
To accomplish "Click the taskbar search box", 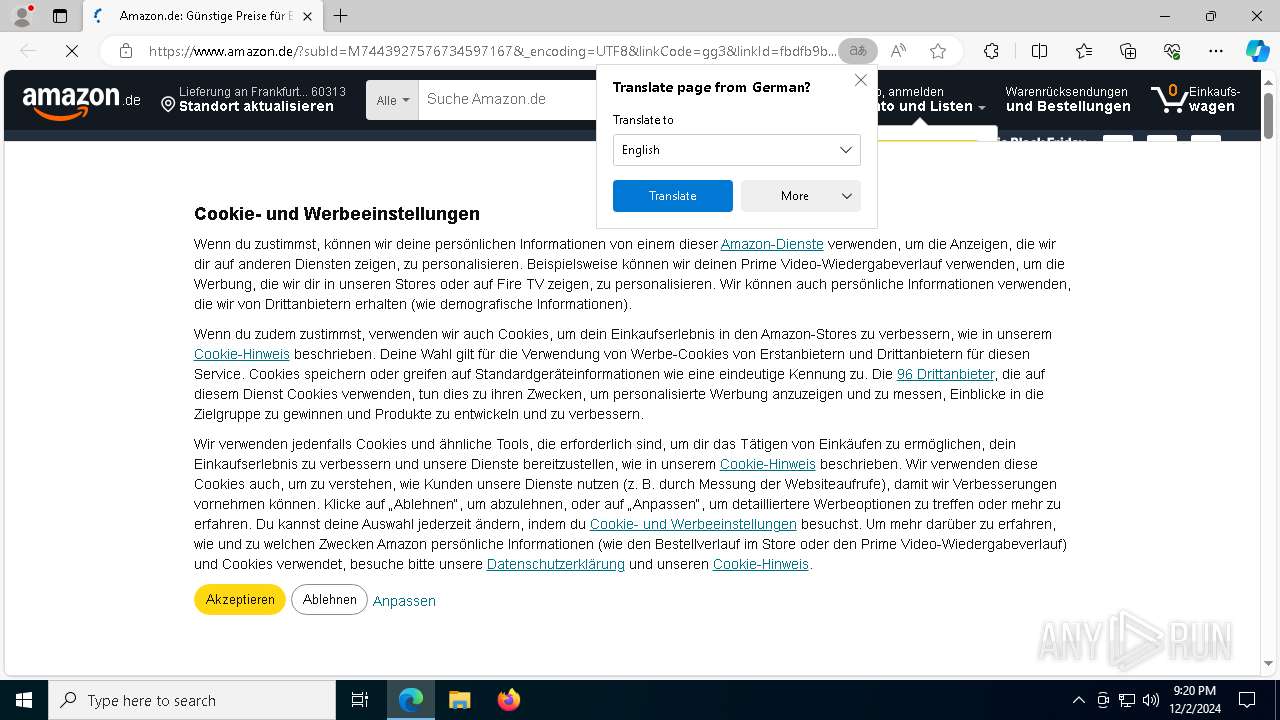I will pos(192,700).
